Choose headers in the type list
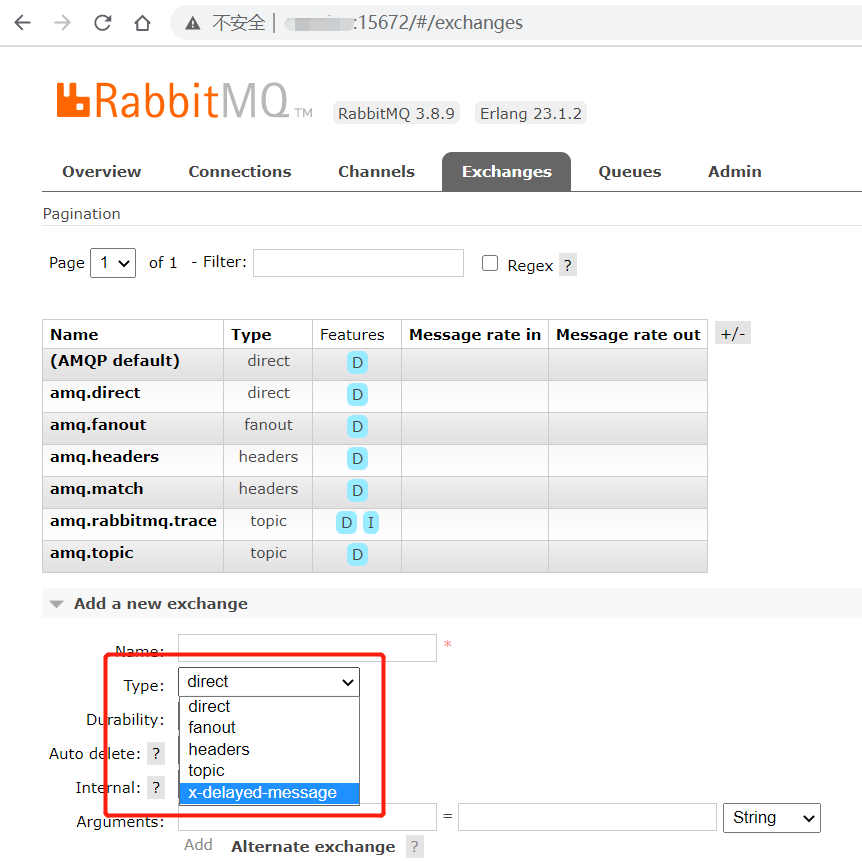 click(269, 749)
